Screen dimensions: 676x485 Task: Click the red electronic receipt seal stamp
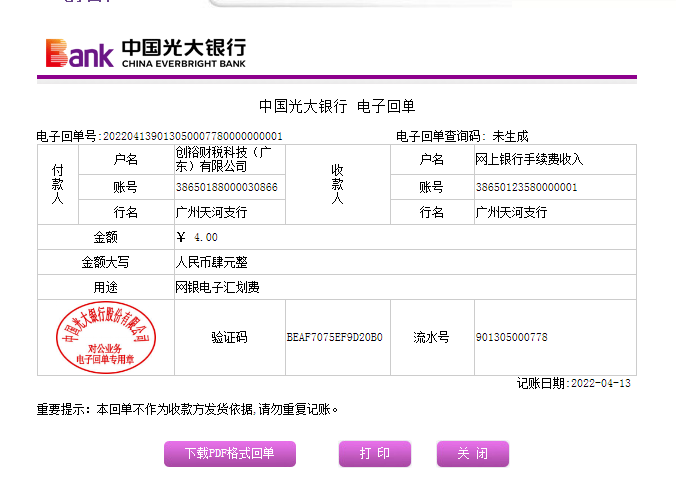105,337
